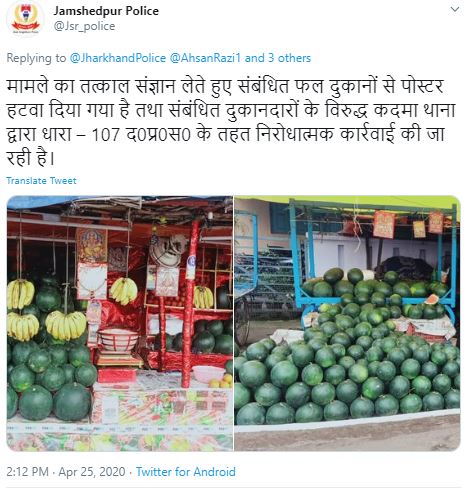Click the pink bowl in left photo
Viewport: 467px width, 496px height.
[x=208, y=373]
